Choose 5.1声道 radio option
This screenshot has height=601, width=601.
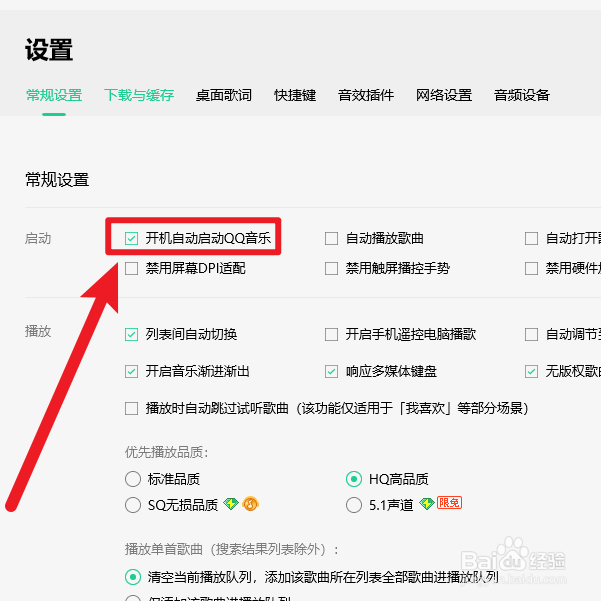click(x=354, y=505)
